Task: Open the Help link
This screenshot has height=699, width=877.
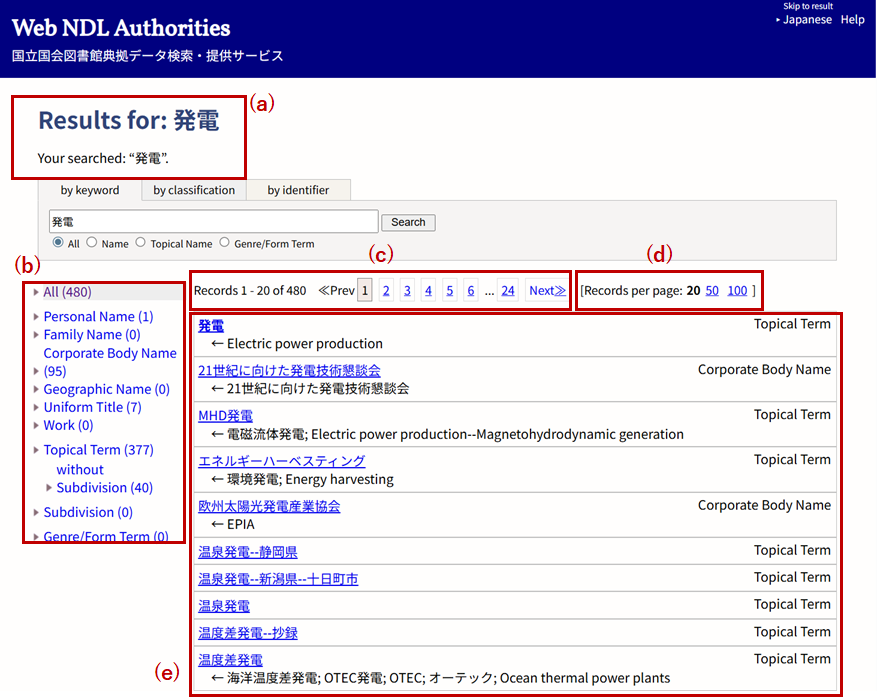Action: (x=852, y=20)
